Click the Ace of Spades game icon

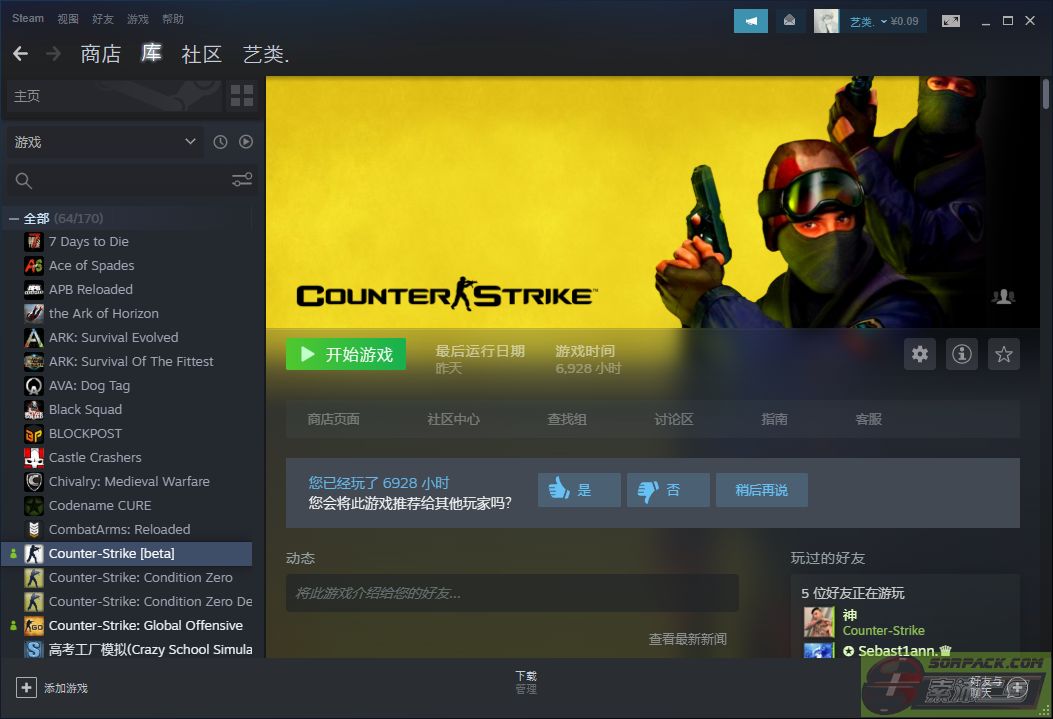point(34,266)
